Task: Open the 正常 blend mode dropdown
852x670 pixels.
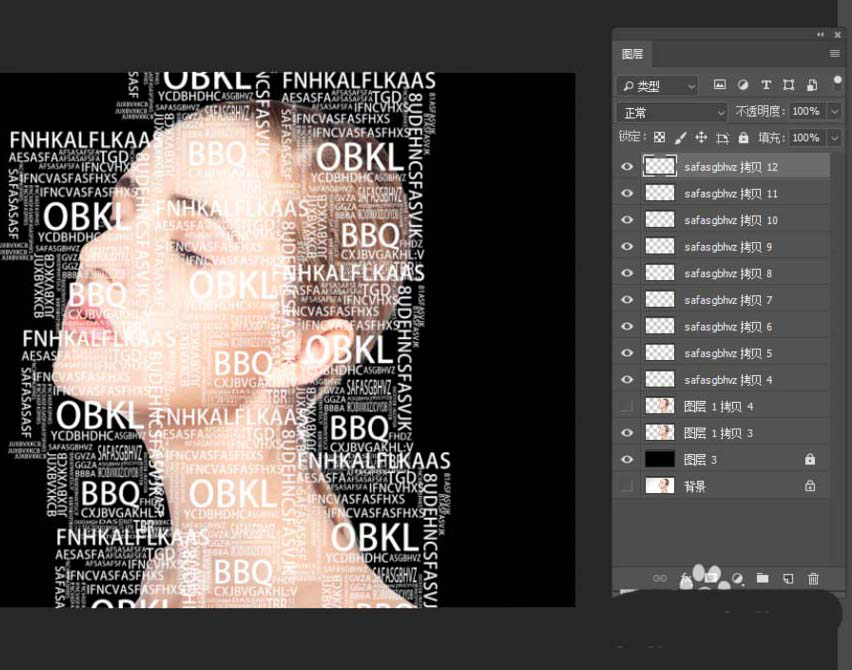Action: pyautogui.click(x=671, y=113)
